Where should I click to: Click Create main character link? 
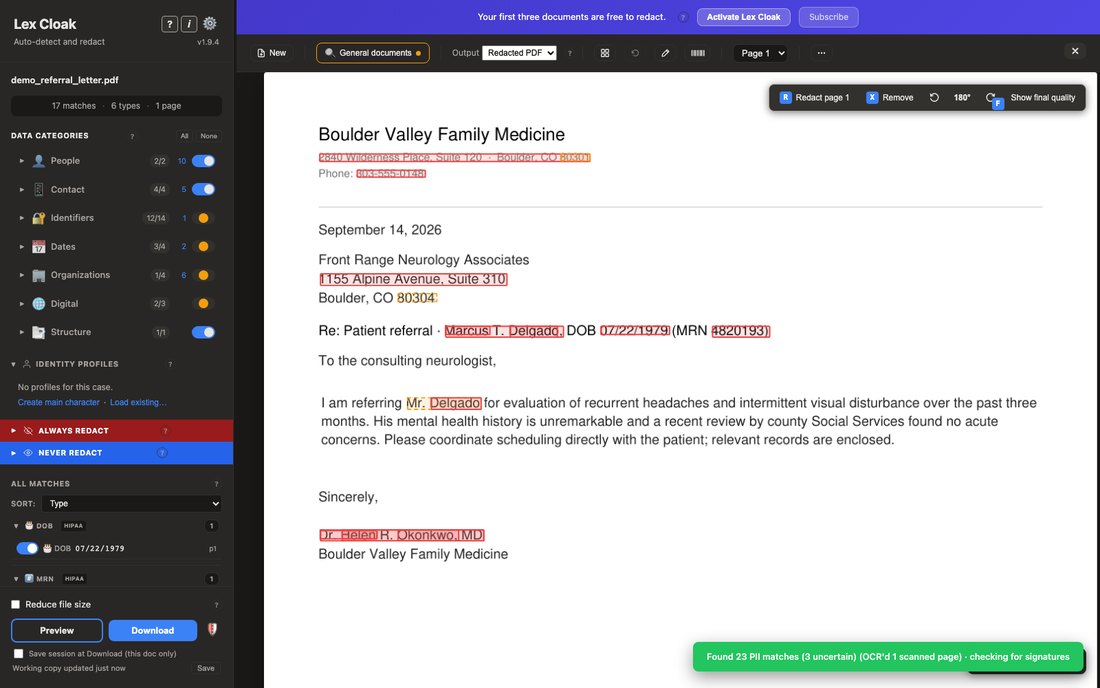58,403
